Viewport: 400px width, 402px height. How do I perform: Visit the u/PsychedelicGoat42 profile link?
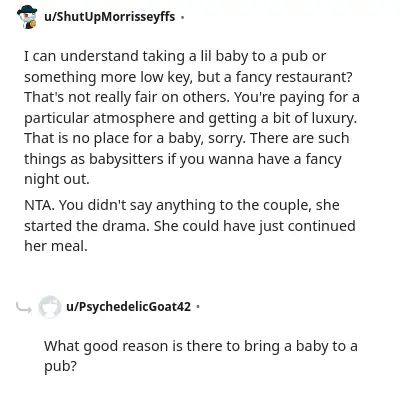coord(128,306)
